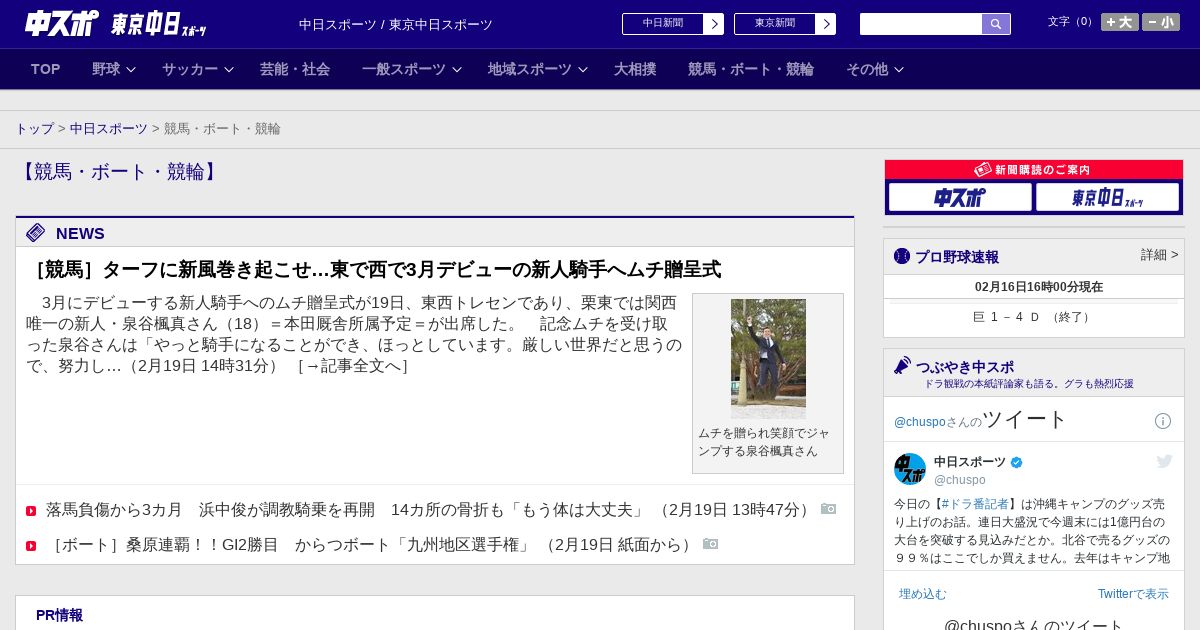Increase text size with the 大 button
The height and width of the screenshot is (630, 1200).
1120,22
